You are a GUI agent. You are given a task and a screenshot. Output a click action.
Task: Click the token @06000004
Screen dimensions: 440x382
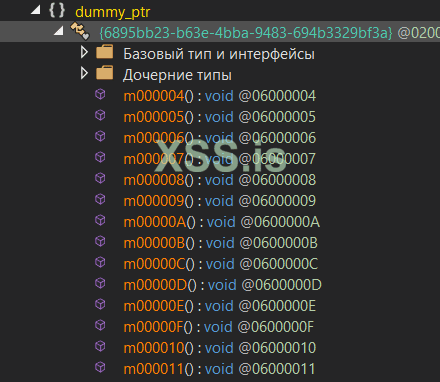pos(277,96)
